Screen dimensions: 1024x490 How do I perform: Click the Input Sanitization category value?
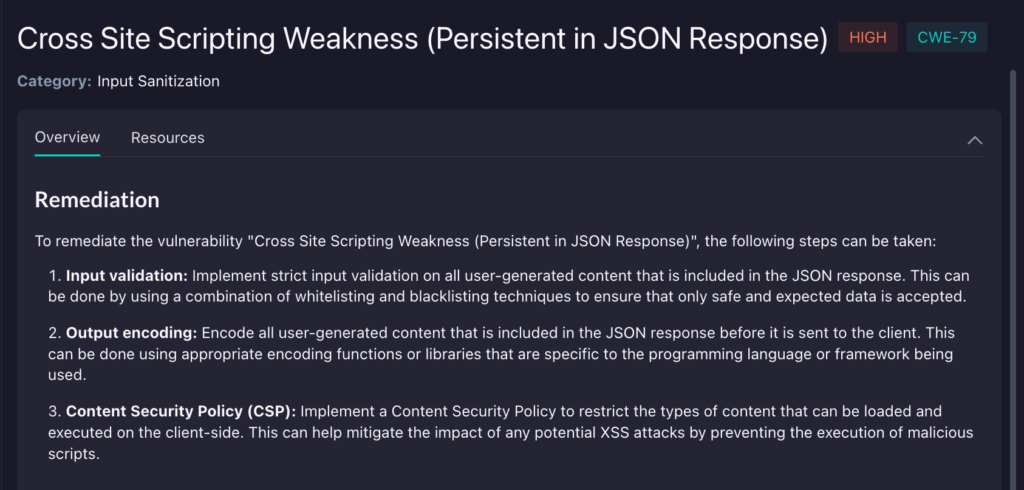158,81
